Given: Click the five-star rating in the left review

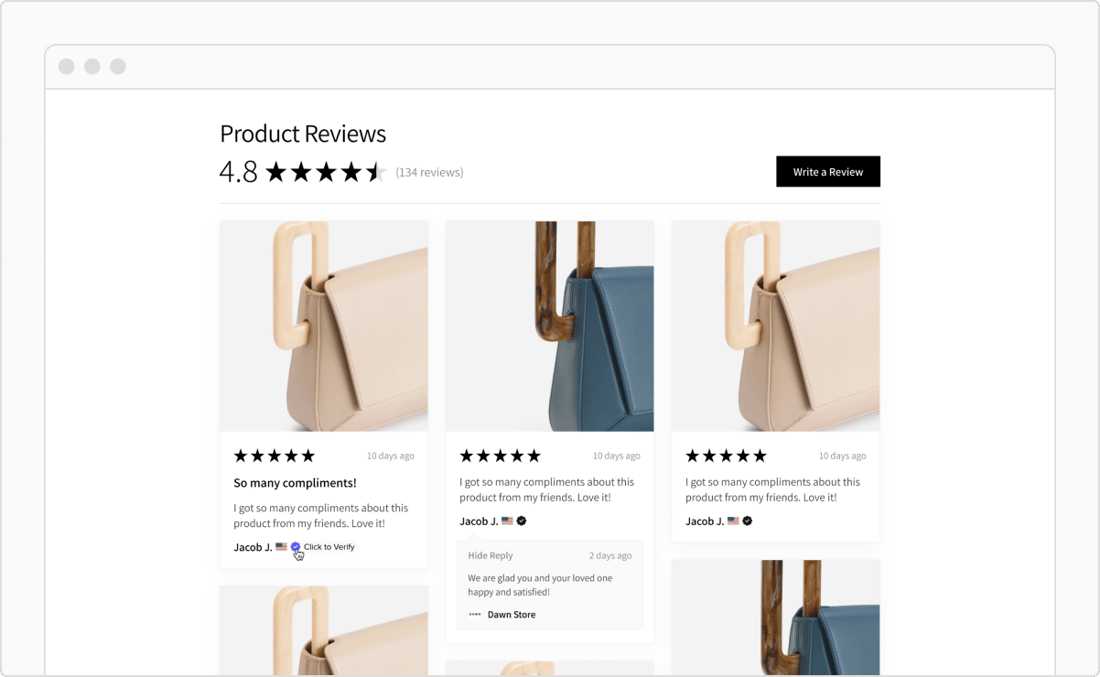Looking at the screenshot, I should click(274, 456).
